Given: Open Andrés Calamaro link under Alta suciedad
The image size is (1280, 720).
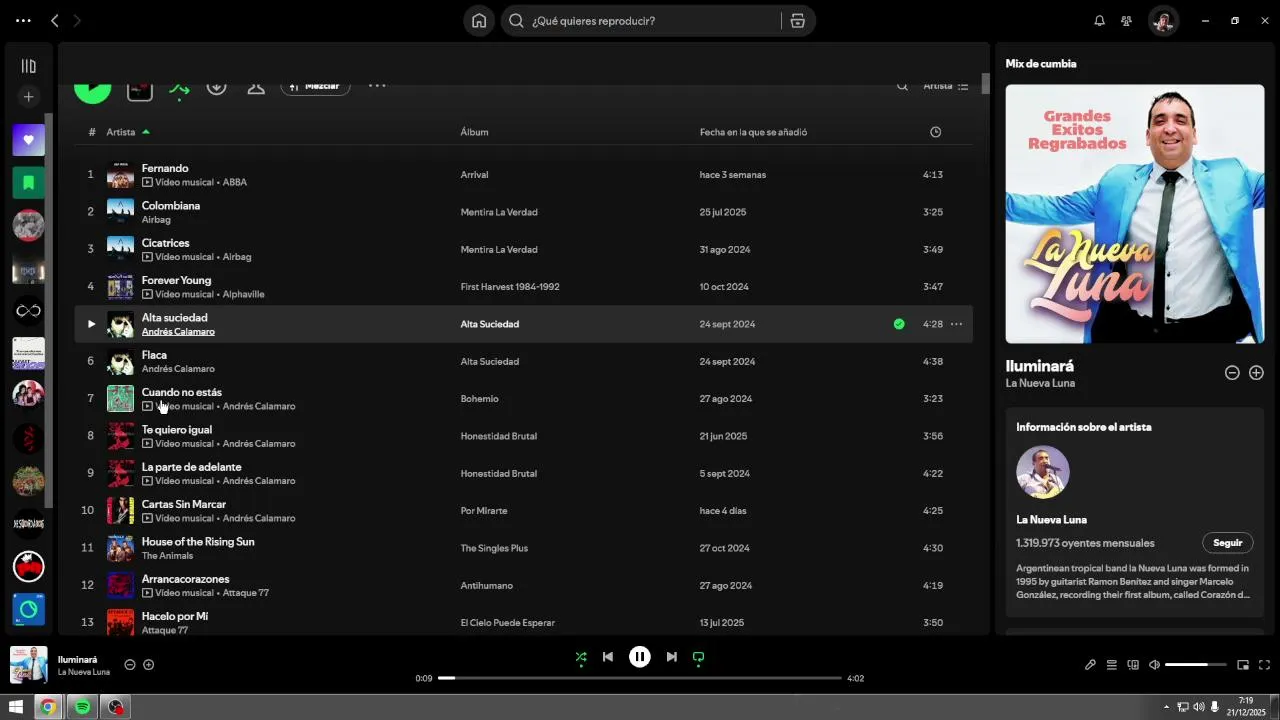Looking at the screenshot, I should point(178,332).
